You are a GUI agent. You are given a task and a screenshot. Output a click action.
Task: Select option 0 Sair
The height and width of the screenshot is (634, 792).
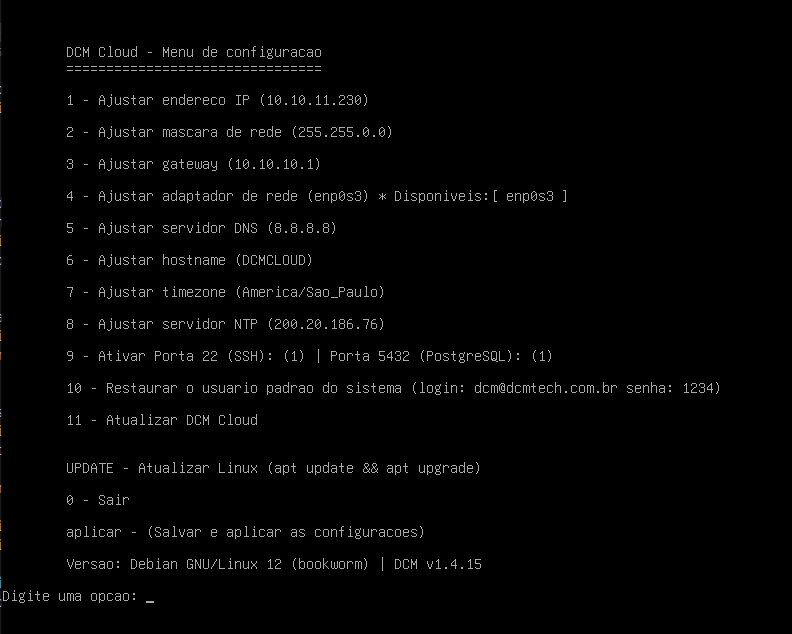click(98, 500)
